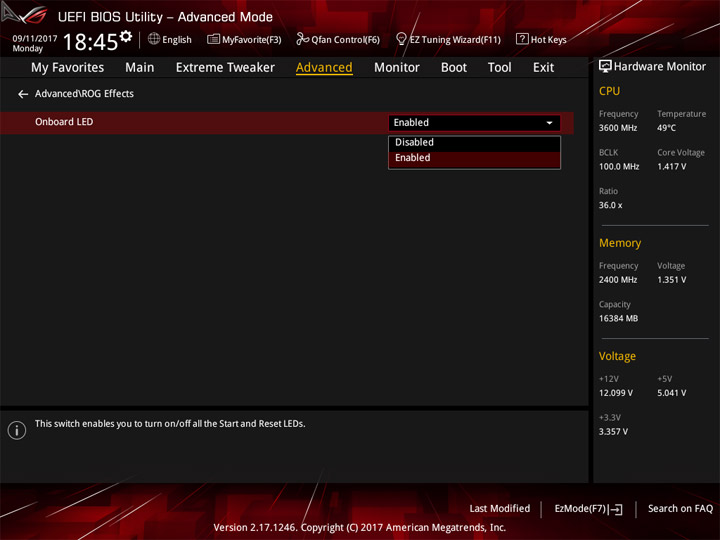This screenshot has height=540, width=720.
Task: Click the CPU section heading
Action: click(609, 91)
